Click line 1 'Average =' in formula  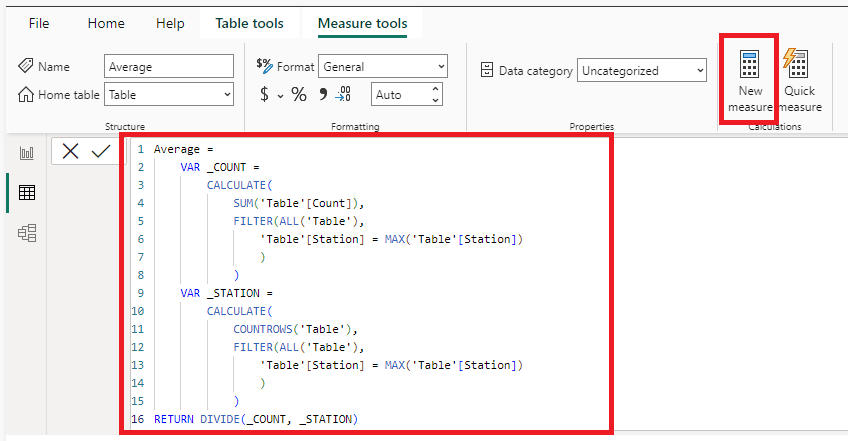[183, 149]
